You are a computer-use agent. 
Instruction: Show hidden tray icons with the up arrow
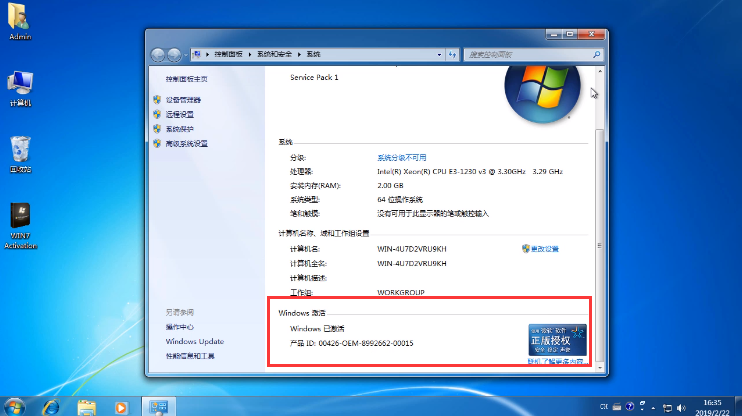(653, 407)
